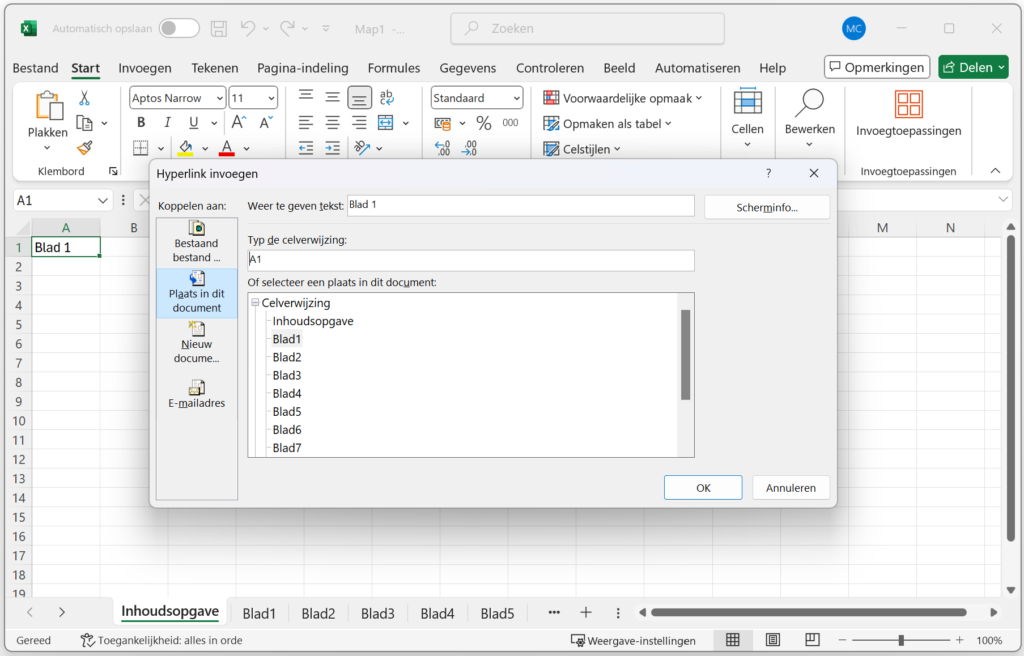
Task: Center text horizontally
Action: [x=332, y=123]
